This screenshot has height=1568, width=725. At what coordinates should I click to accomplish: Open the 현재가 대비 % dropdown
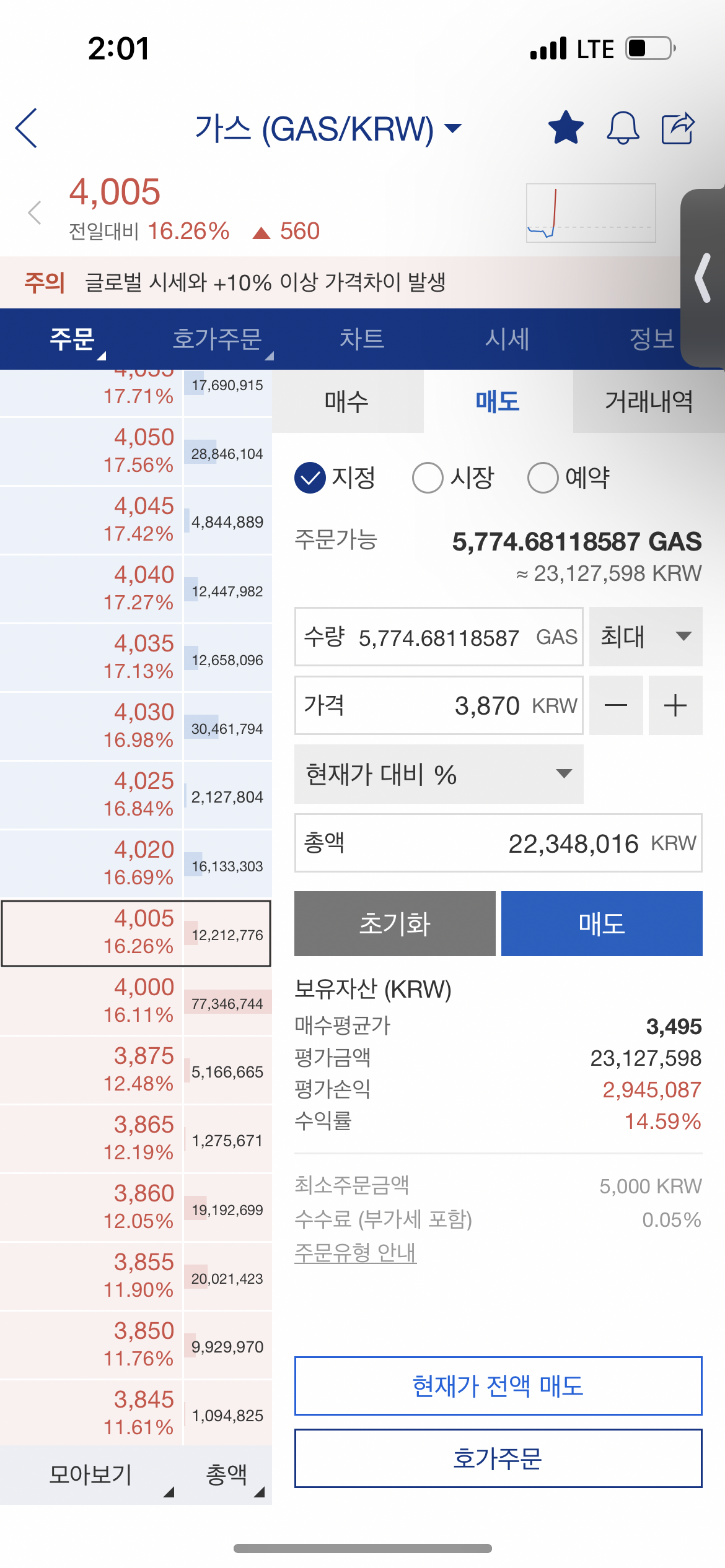[x=439, y=774]
